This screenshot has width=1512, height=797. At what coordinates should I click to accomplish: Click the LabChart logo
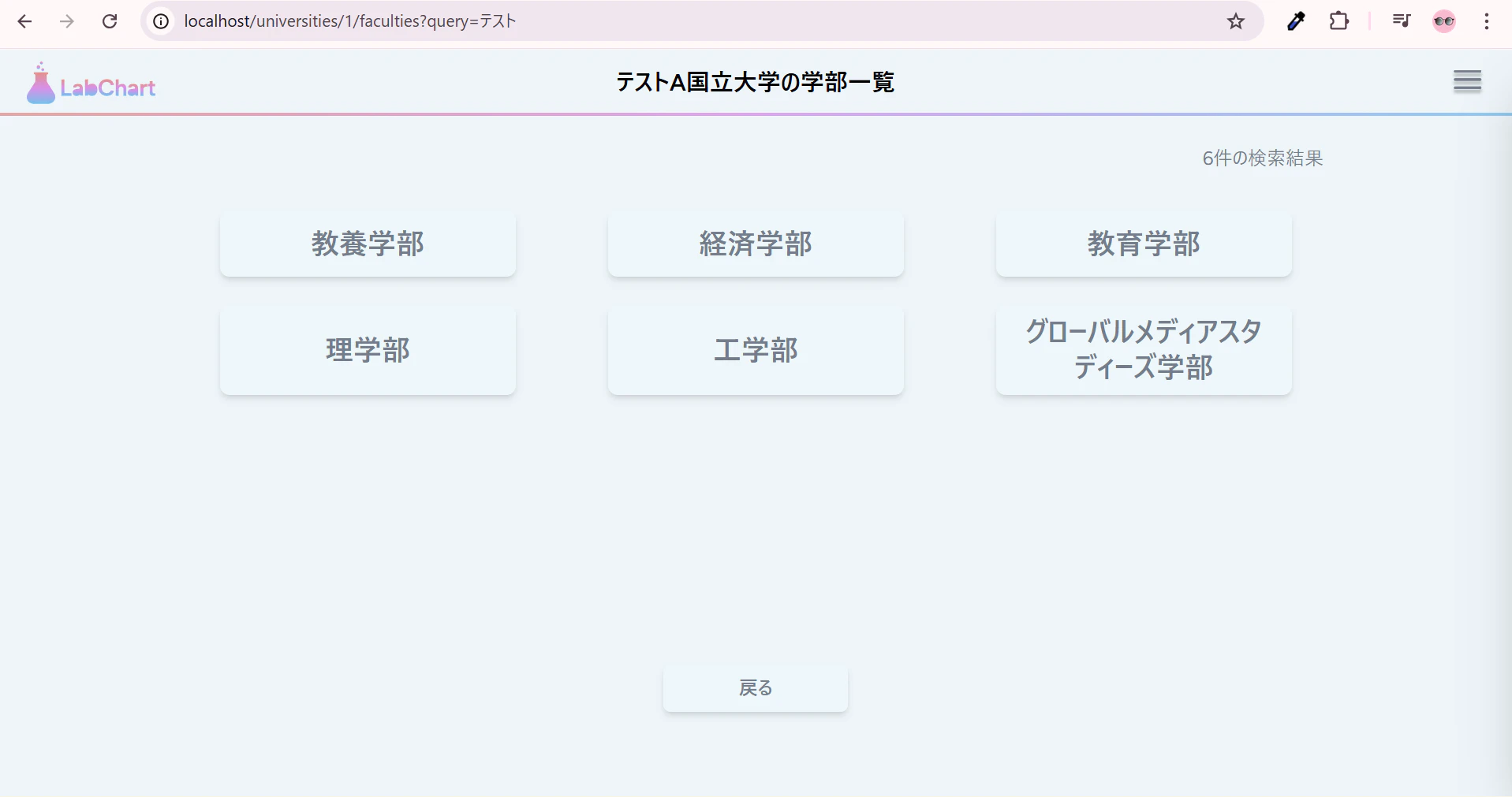click(x=91, y=84)
